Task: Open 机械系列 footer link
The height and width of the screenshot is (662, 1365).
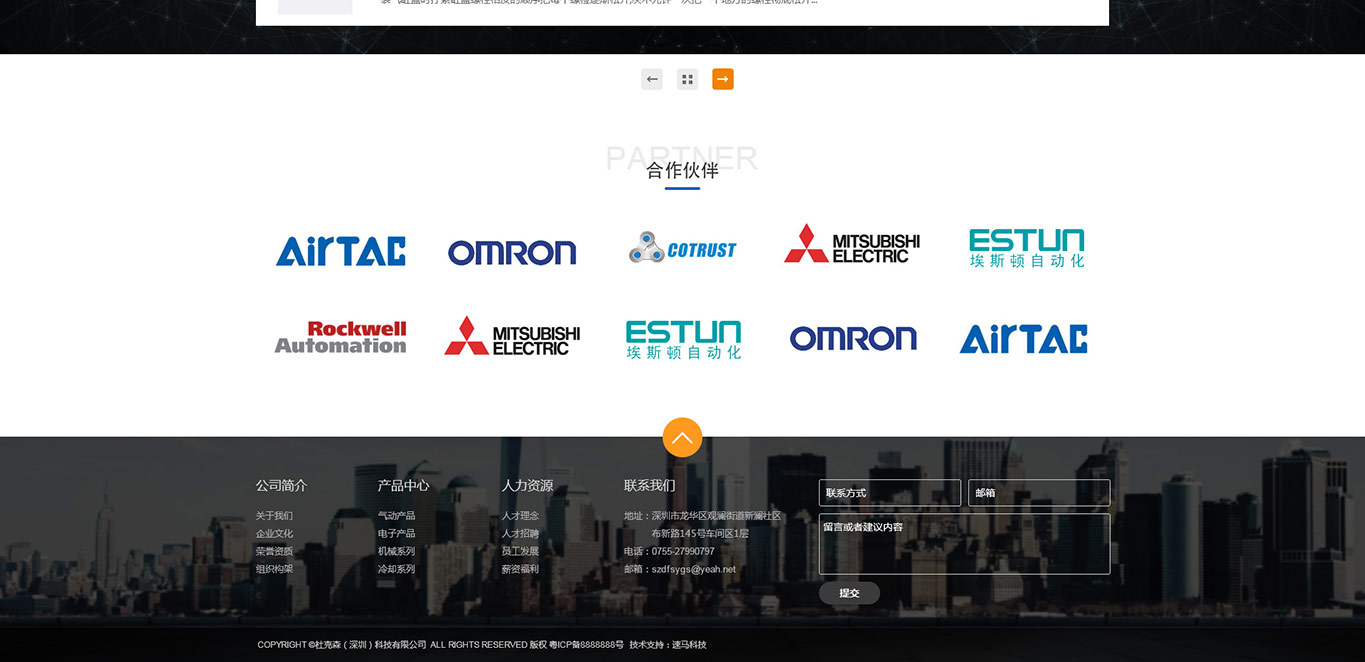Action: 396,551
